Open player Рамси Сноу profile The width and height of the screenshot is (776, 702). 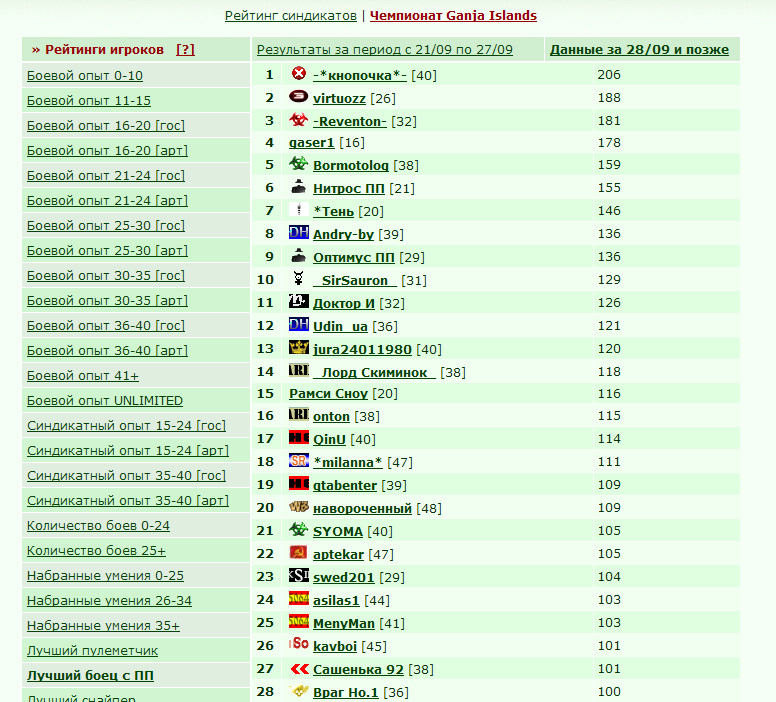[x=329, y=394]
